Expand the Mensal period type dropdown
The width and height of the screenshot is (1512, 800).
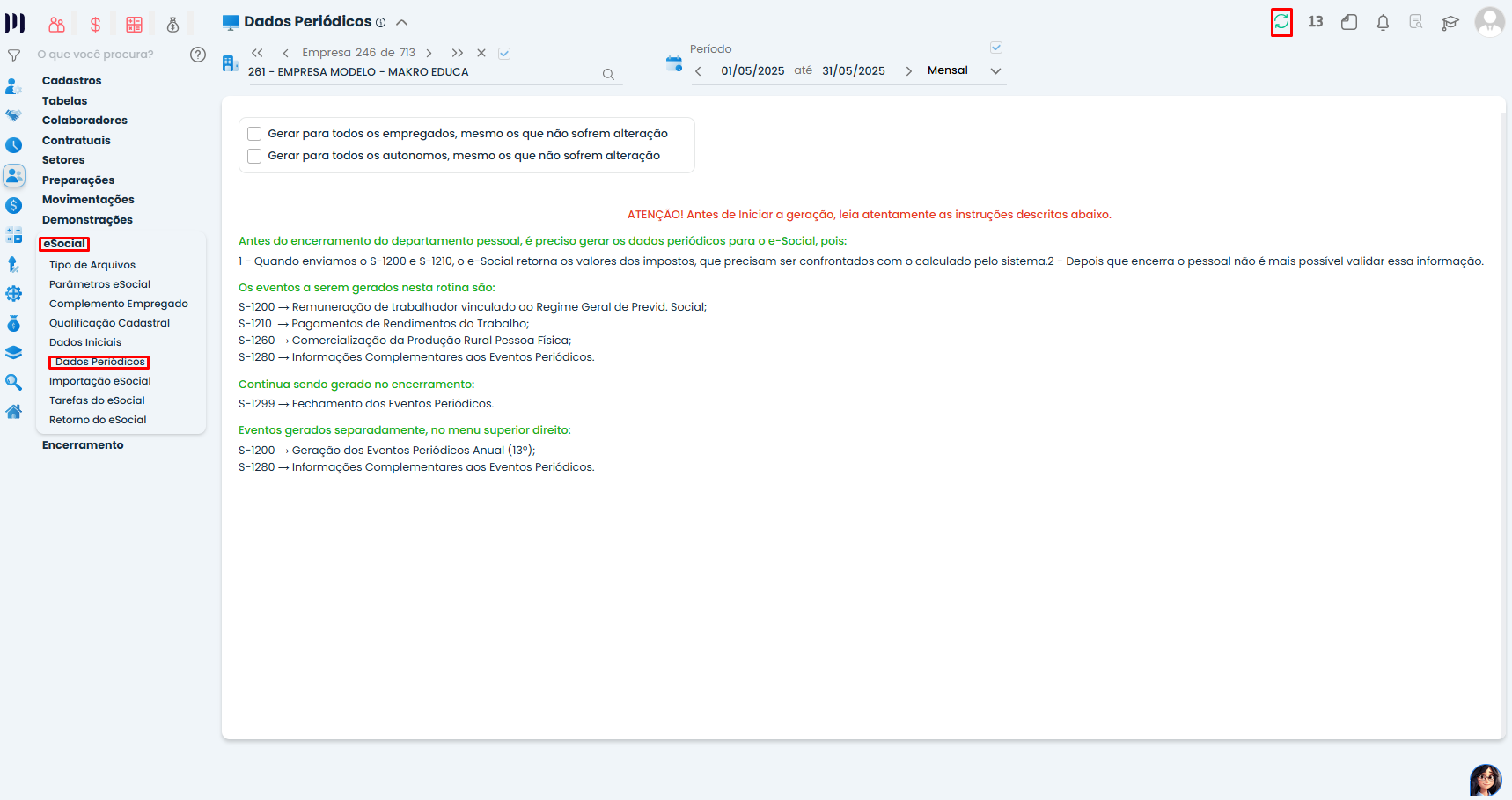995,71
